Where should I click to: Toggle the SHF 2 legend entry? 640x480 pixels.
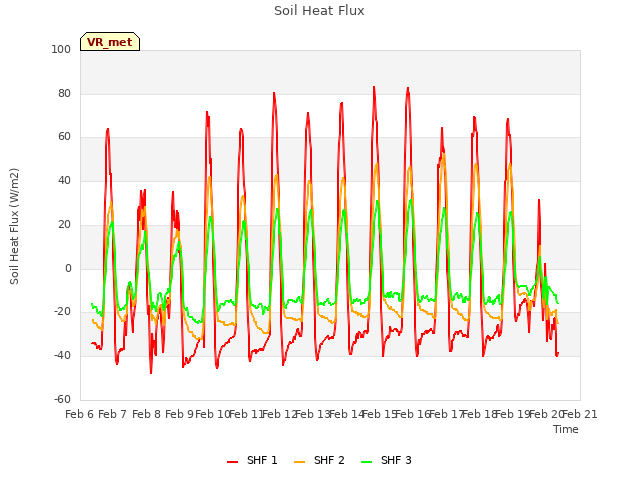319,460
